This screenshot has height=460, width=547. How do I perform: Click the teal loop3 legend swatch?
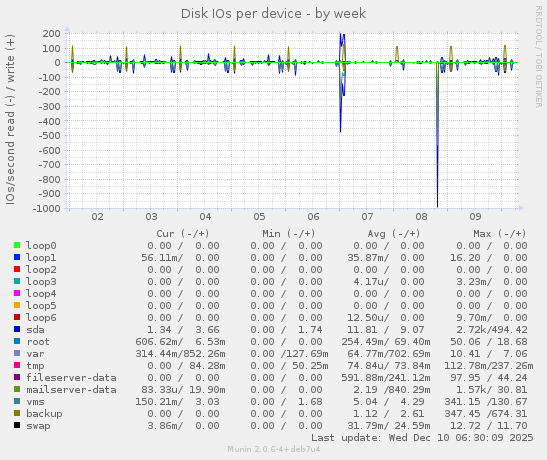point(17,281)
